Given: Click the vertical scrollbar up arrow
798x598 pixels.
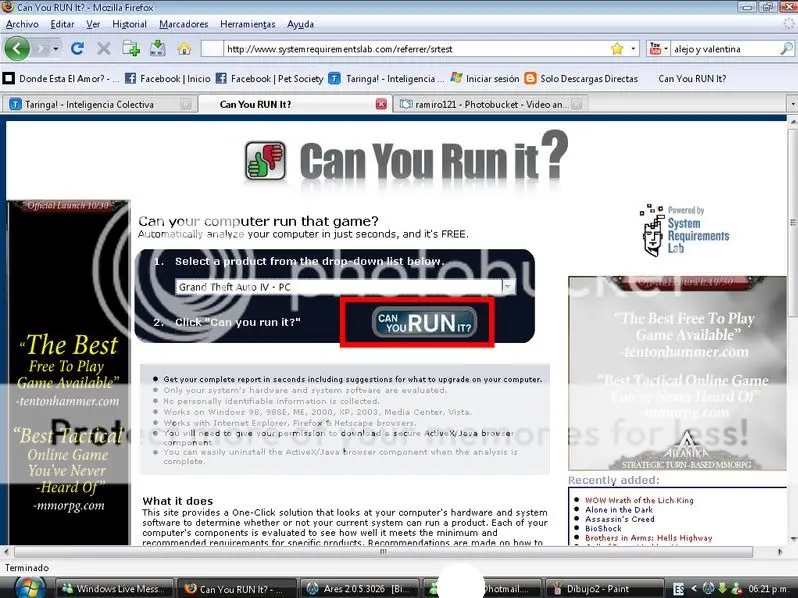Looking at the screenshot, I should [x=793, y=122].
